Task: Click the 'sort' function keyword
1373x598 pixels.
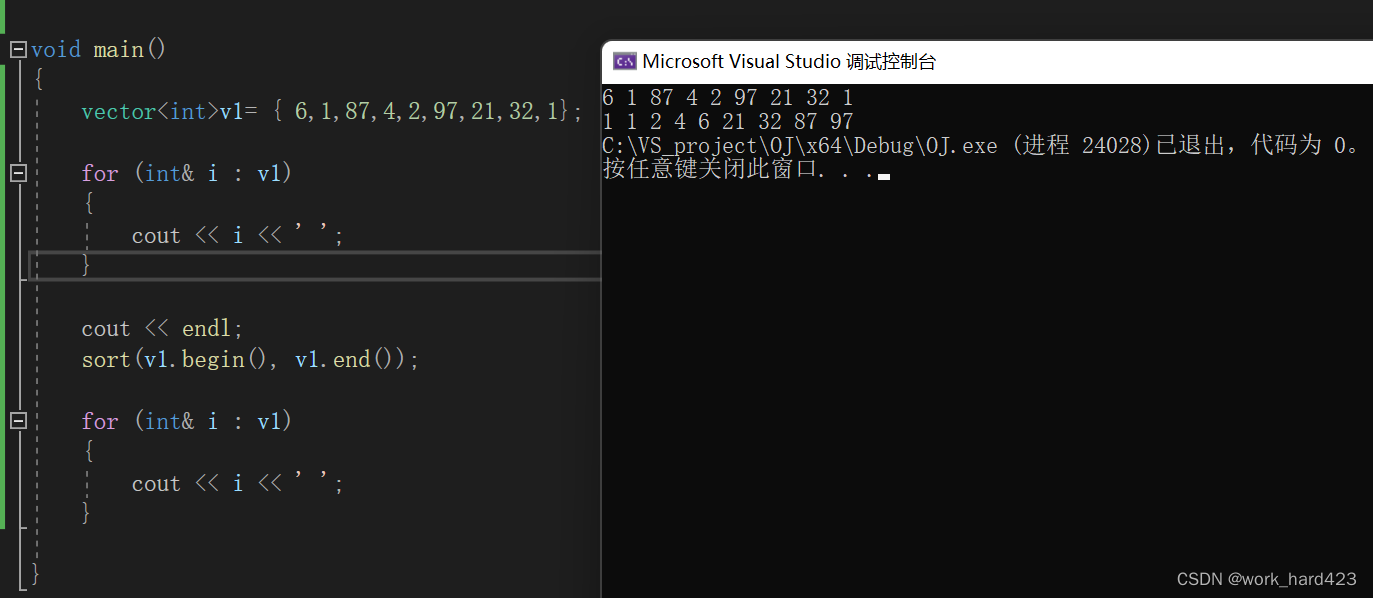Action: (x=106, y=359)
